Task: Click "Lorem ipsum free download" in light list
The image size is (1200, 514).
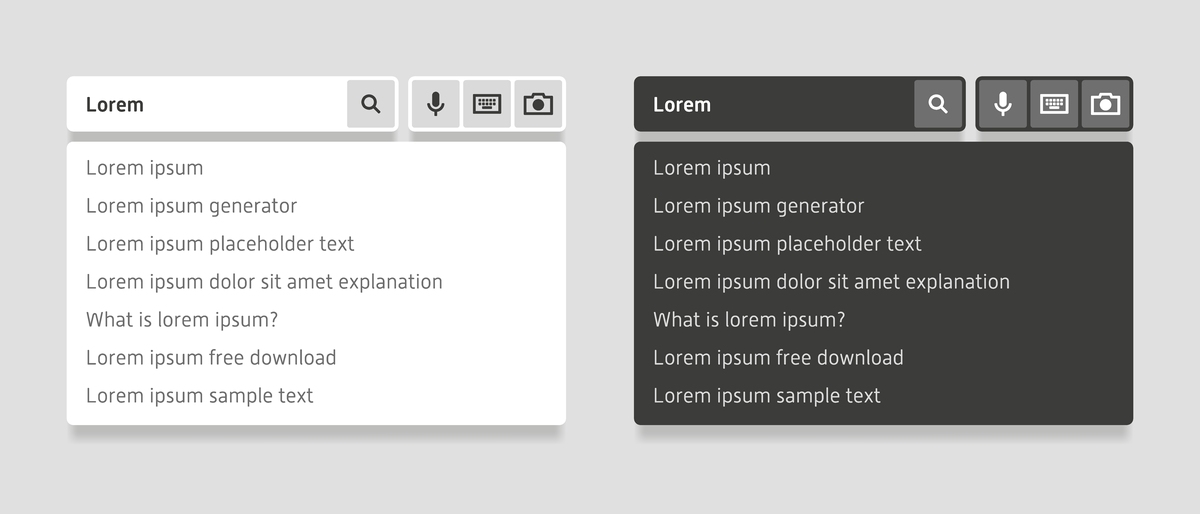Action: pos(211,358)
